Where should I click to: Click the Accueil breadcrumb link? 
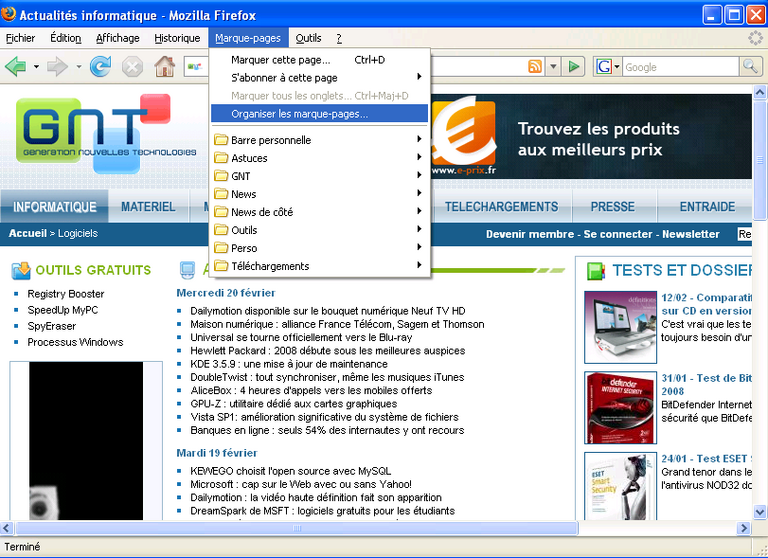(27, 233)
